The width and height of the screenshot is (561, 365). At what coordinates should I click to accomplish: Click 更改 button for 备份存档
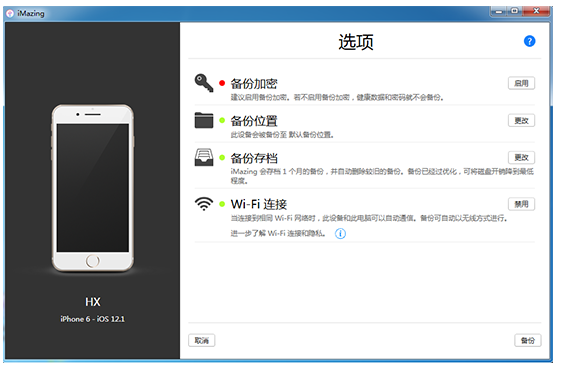(x=521, y=157)
